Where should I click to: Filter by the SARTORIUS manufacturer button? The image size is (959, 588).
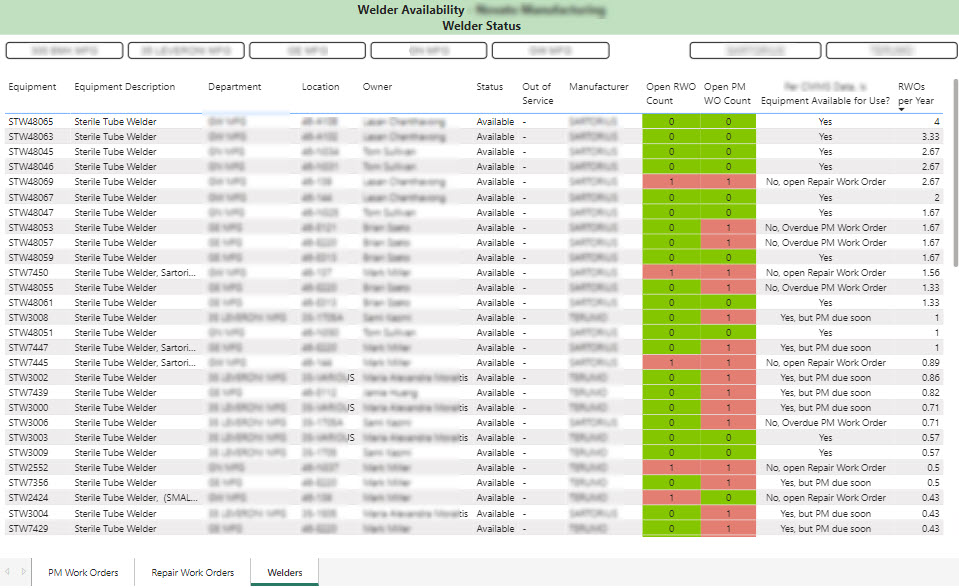click(753, 50)
